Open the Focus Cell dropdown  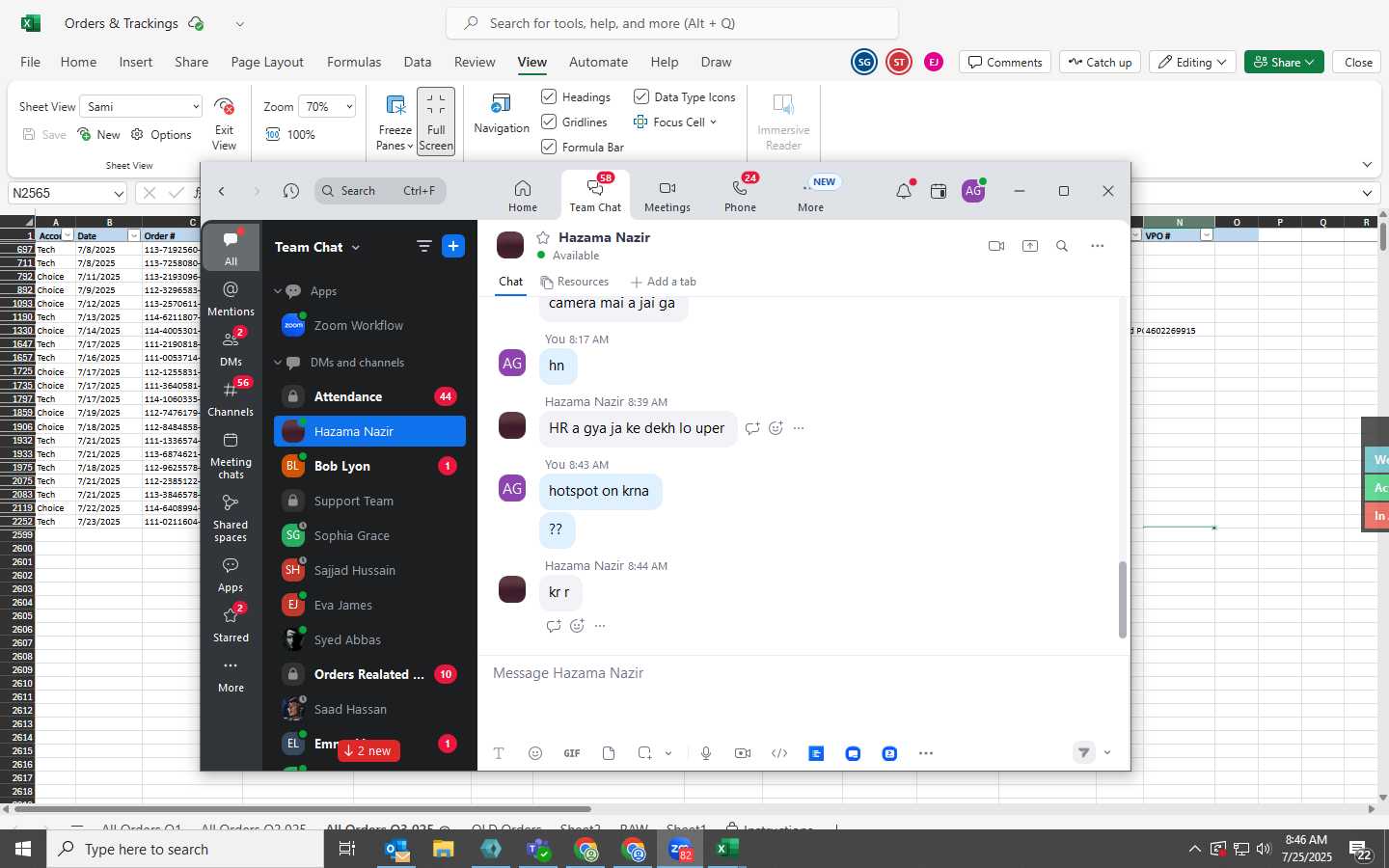click(x=713, y=122)
